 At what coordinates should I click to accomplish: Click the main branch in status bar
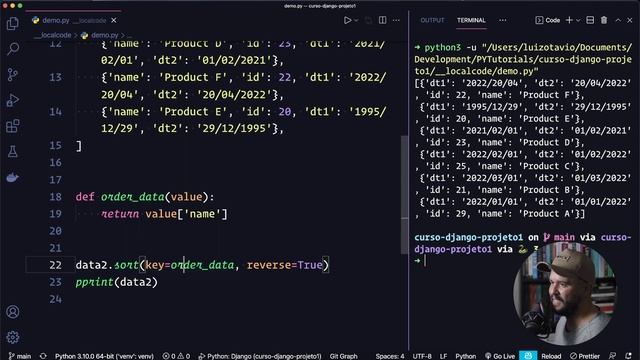pyautogui.click(x=20, y=356)
